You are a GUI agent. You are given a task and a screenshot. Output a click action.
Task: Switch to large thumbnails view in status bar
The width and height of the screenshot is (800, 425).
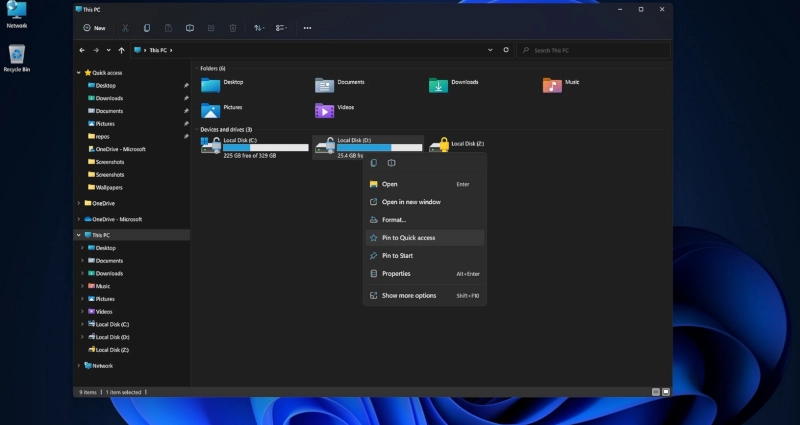click(666, 392)
